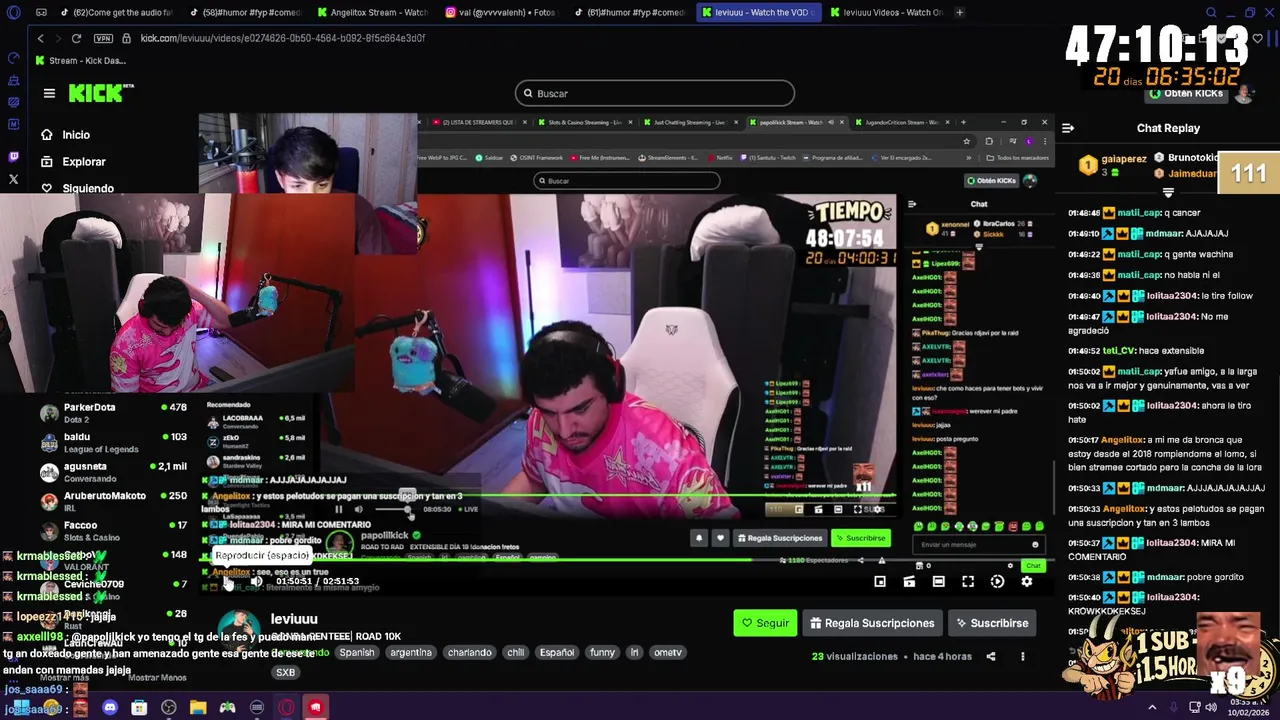
Task: Open Discord from the taskbar
Action: point(110,708)
